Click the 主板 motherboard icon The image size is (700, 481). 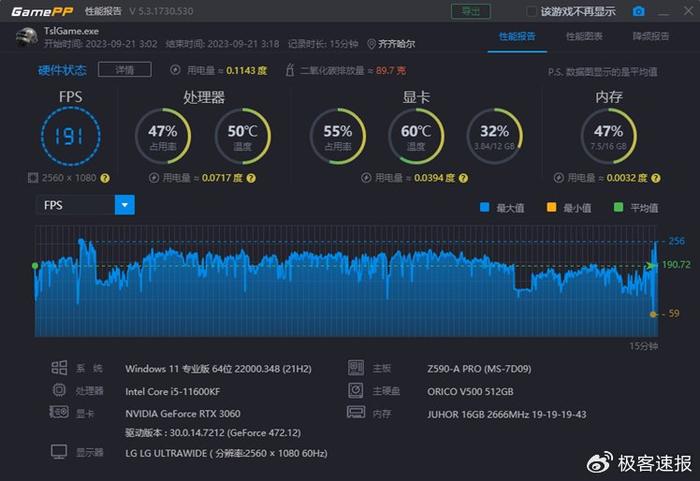pos(356,368)
